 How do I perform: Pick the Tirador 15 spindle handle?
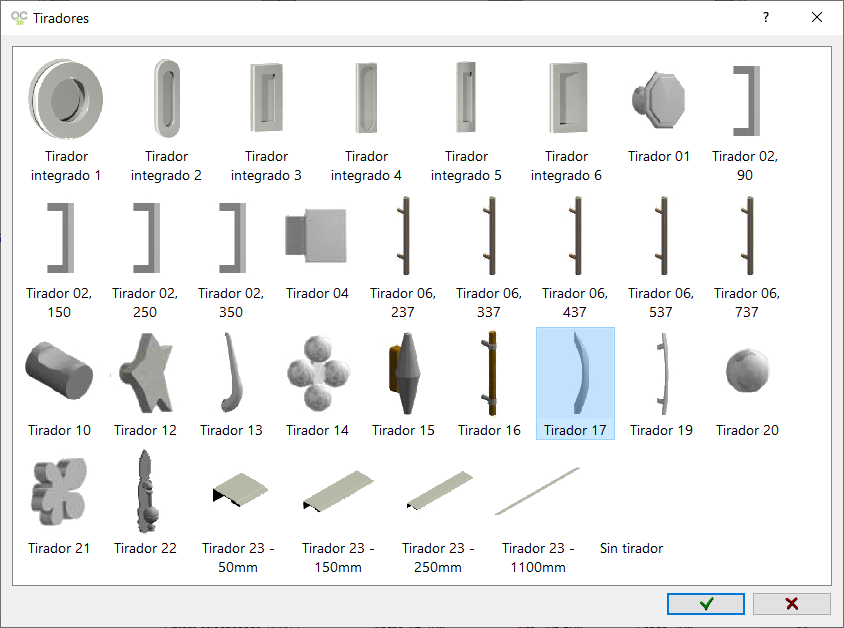(403, 384)
